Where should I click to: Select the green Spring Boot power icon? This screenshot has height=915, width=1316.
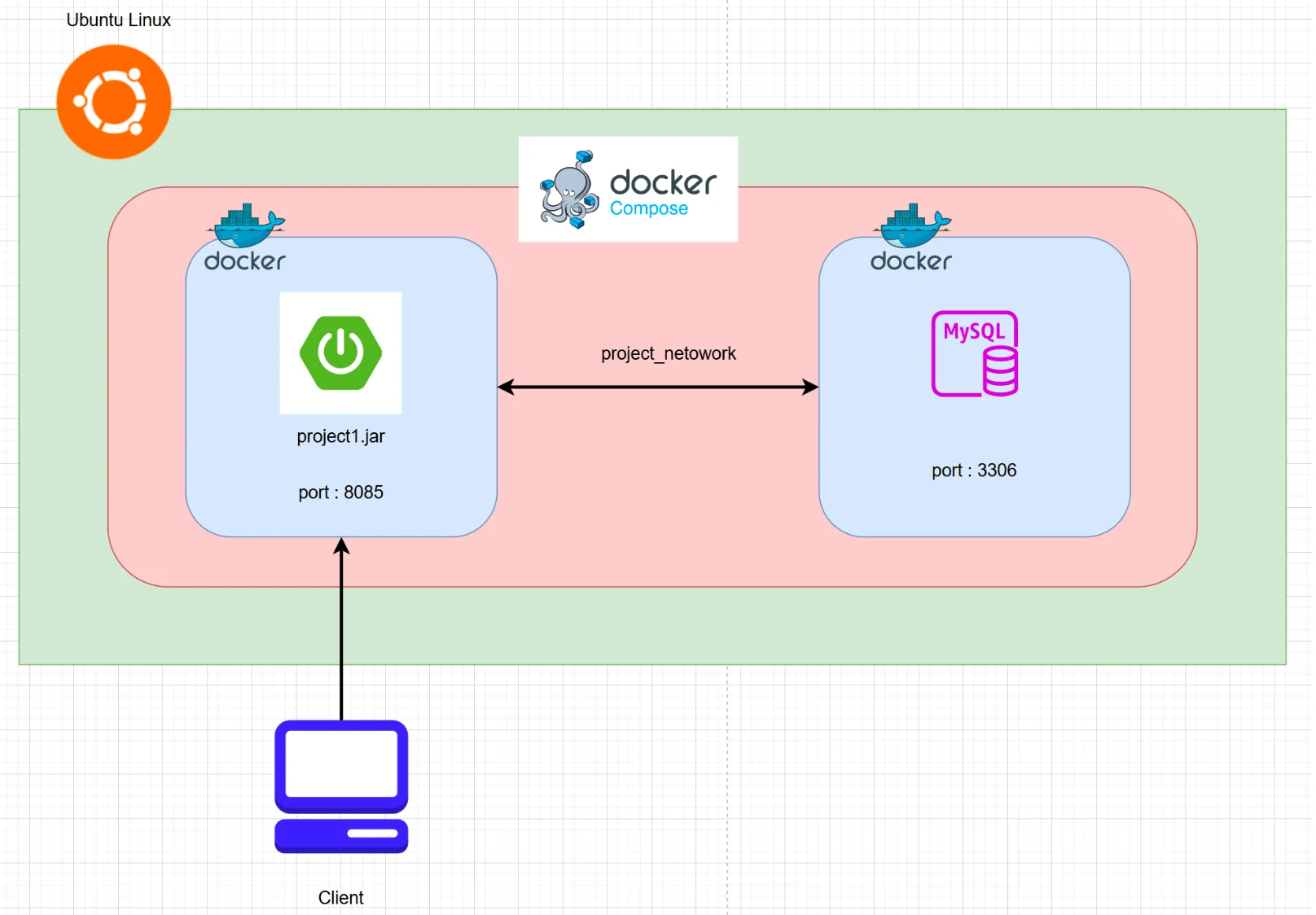pos(340,352)
